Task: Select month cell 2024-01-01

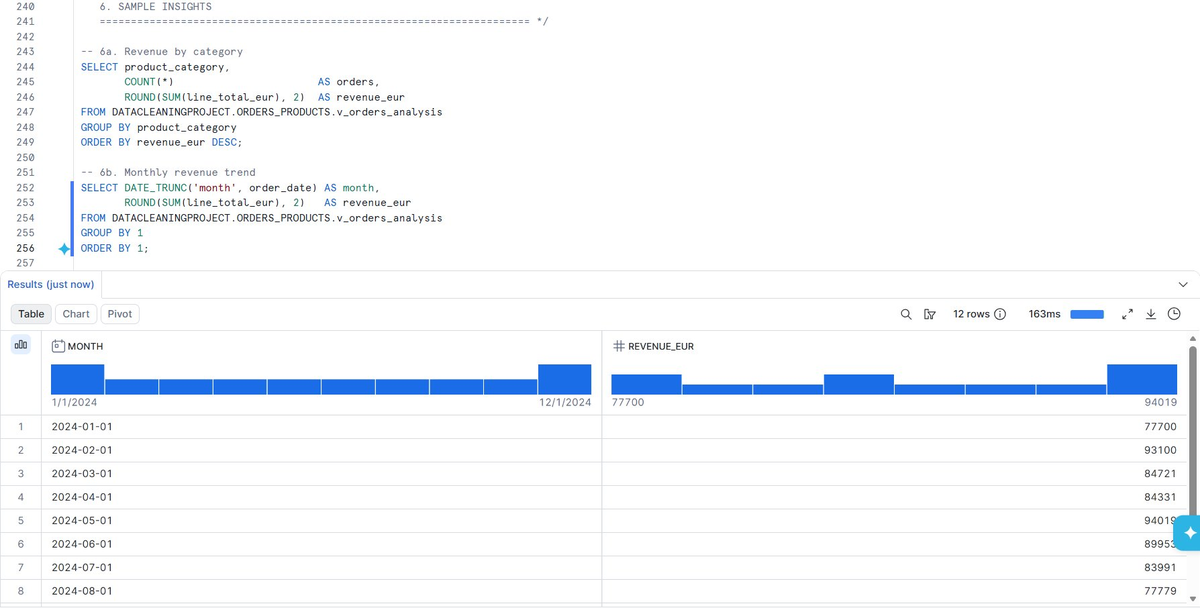Action: [322, 427]
